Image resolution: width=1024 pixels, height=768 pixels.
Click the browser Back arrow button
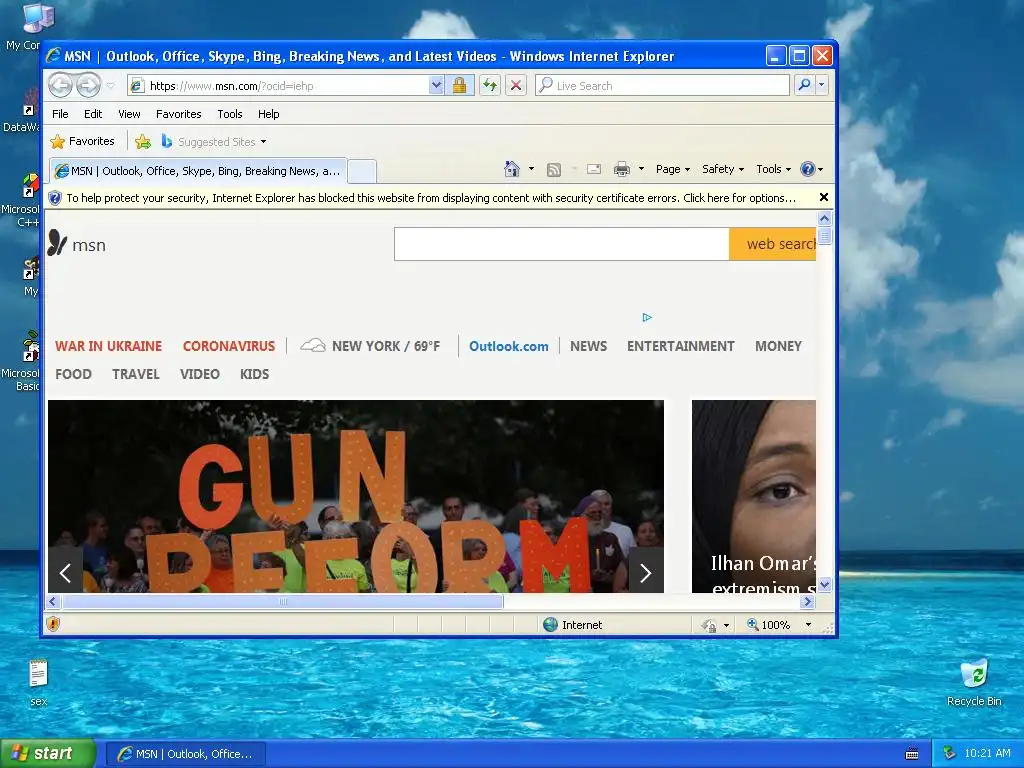point(61,86)
